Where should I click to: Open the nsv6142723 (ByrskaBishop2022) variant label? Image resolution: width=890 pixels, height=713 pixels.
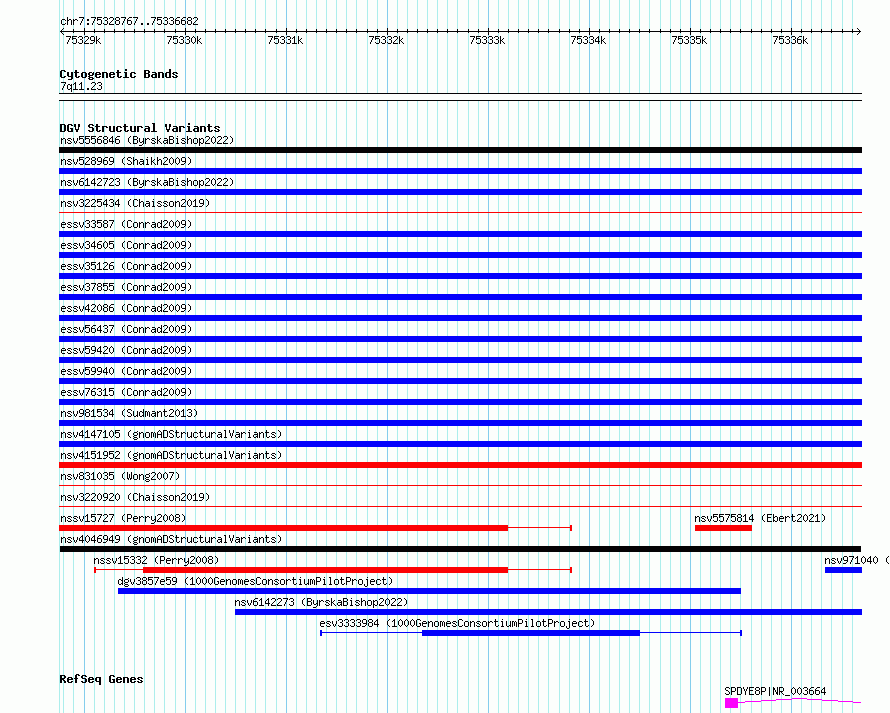pyautogui.click(x=147, y=182)
